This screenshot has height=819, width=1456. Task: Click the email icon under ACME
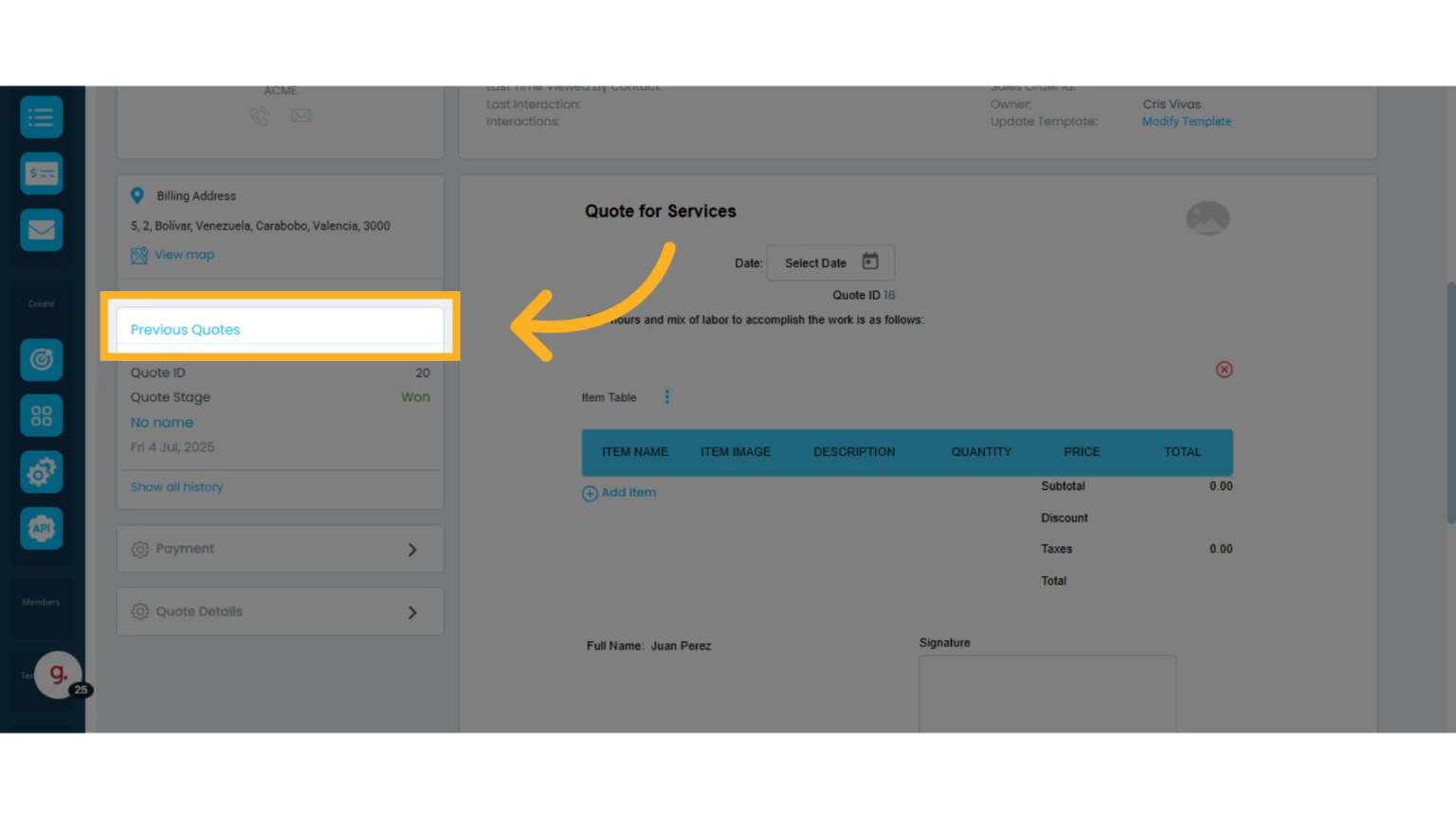point(300,116)
